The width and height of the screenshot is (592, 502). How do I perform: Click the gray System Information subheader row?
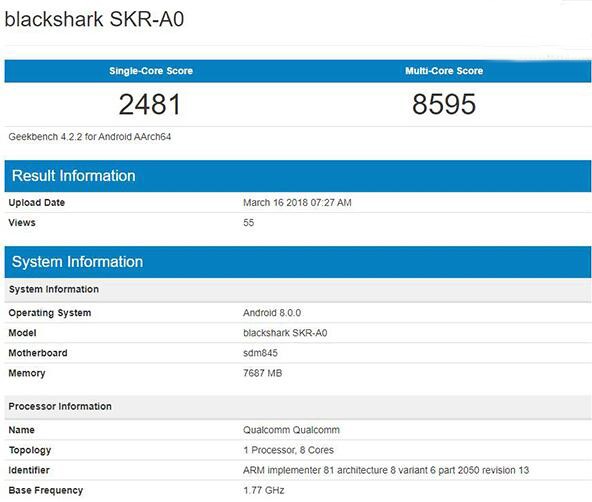pos(298,289)
